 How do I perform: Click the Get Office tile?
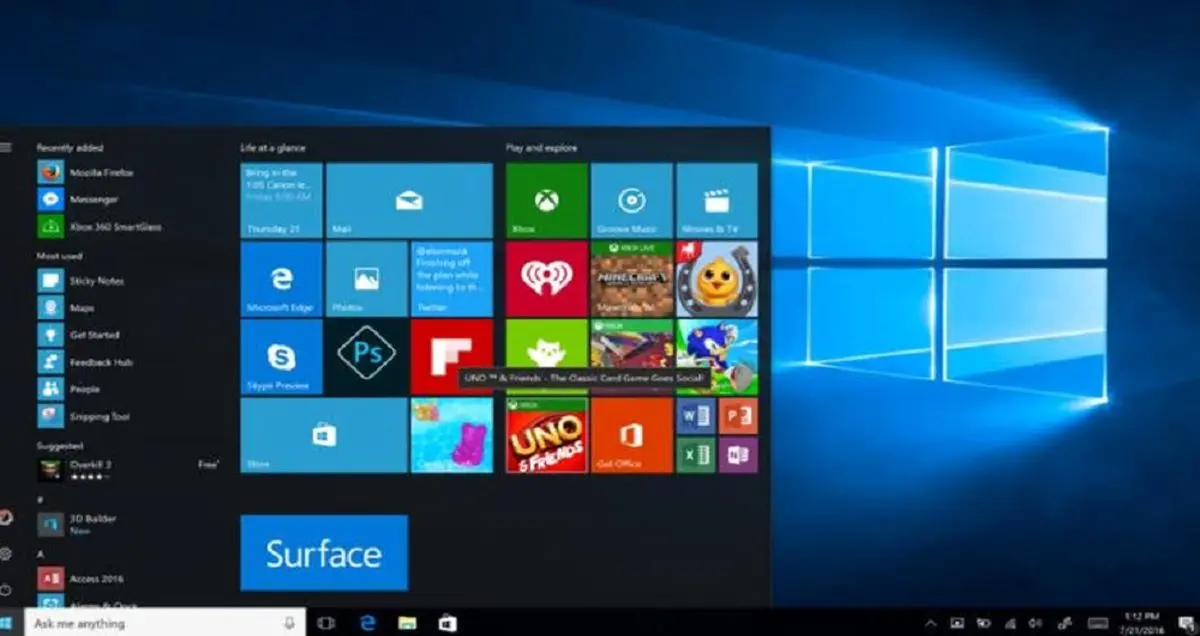631,436
